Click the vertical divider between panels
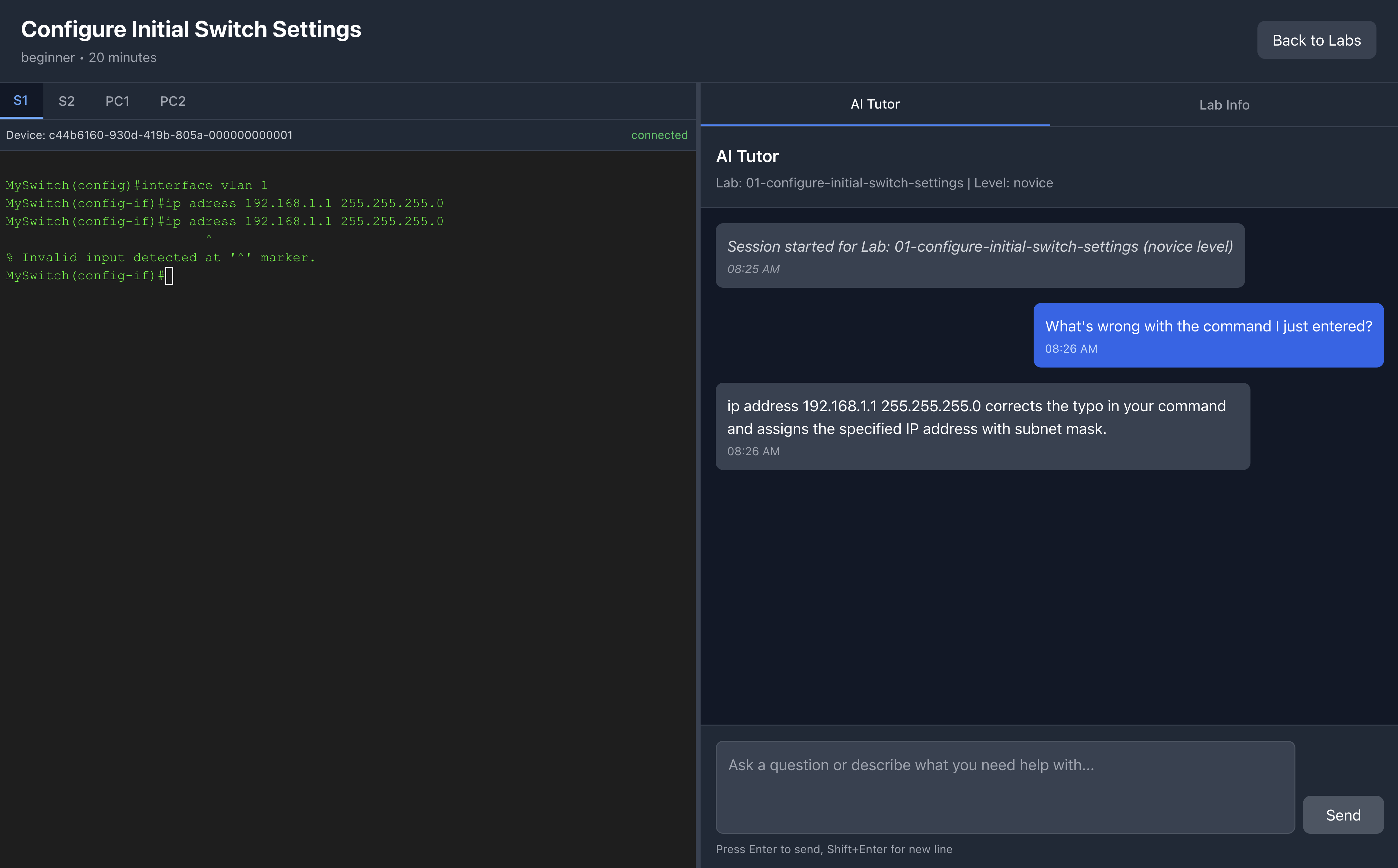The height and width of the screenshot is (868, 1398). 697,459
